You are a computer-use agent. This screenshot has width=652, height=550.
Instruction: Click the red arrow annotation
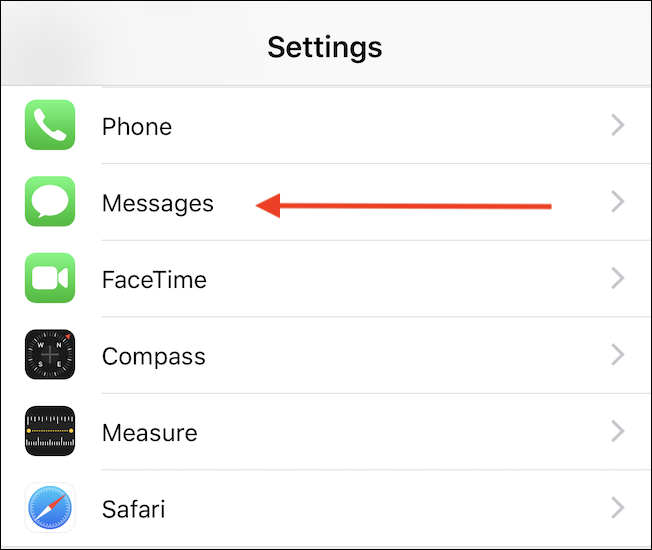403,205
